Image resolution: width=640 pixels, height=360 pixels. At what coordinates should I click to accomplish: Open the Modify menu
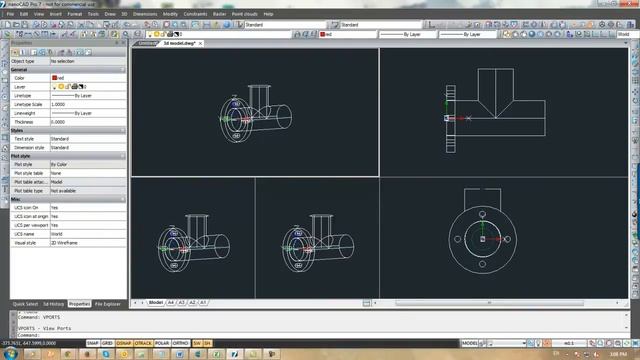[170, 14]
